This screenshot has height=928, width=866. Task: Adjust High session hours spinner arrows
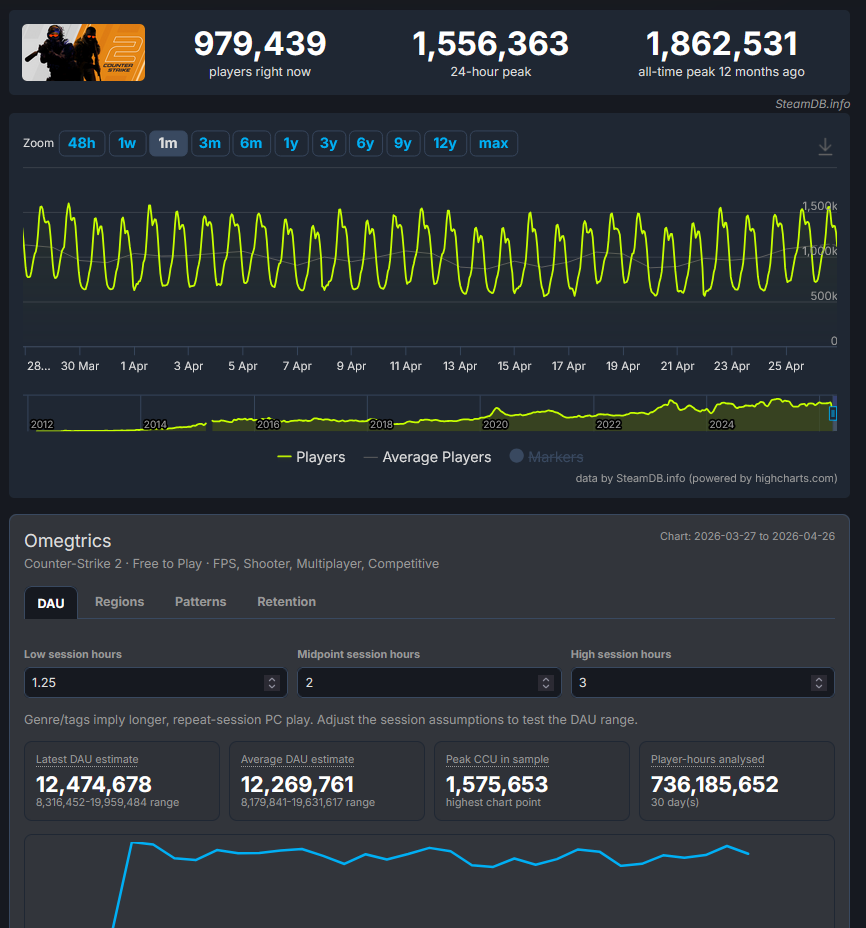point(819,683)
